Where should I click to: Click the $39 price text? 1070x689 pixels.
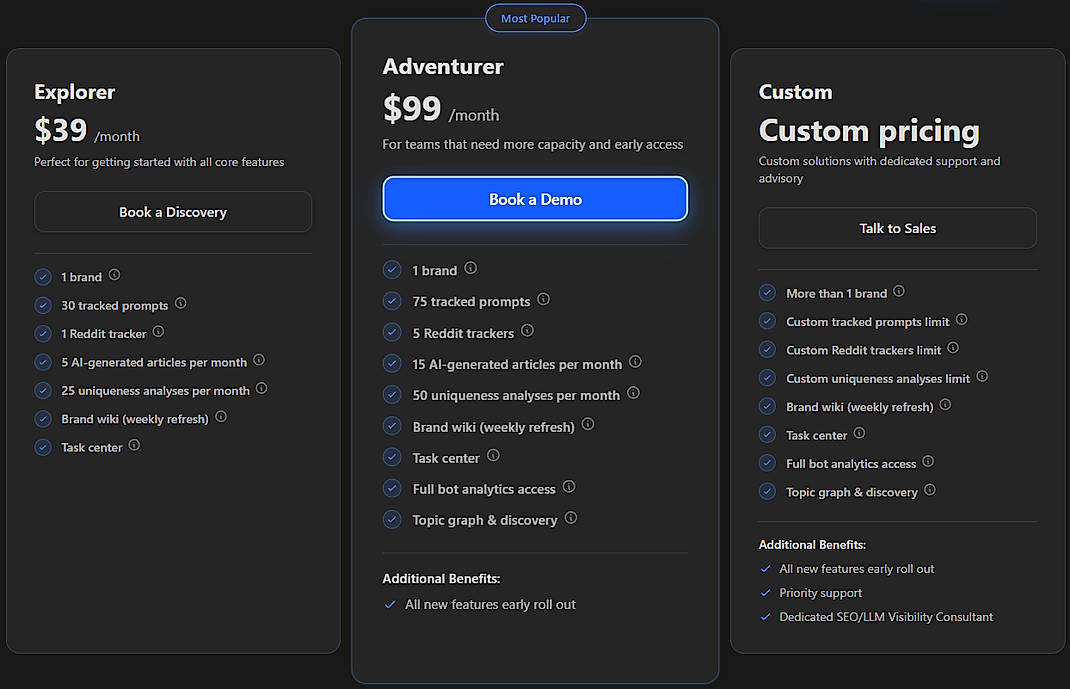[x=61, y=130]
